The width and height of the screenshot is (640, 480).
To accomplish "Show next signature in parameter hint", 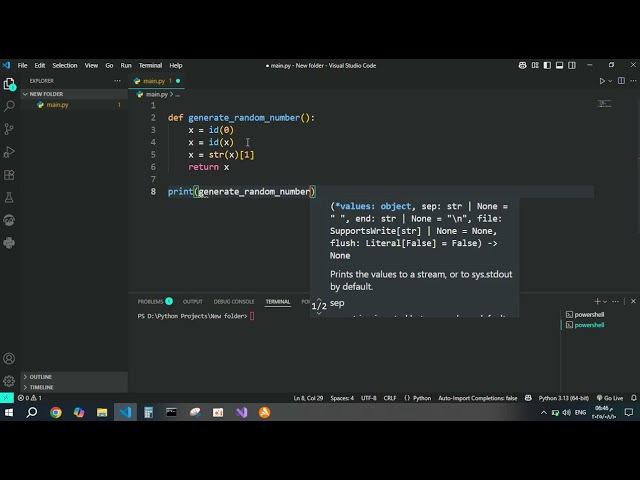I will [x=319, y=313].
